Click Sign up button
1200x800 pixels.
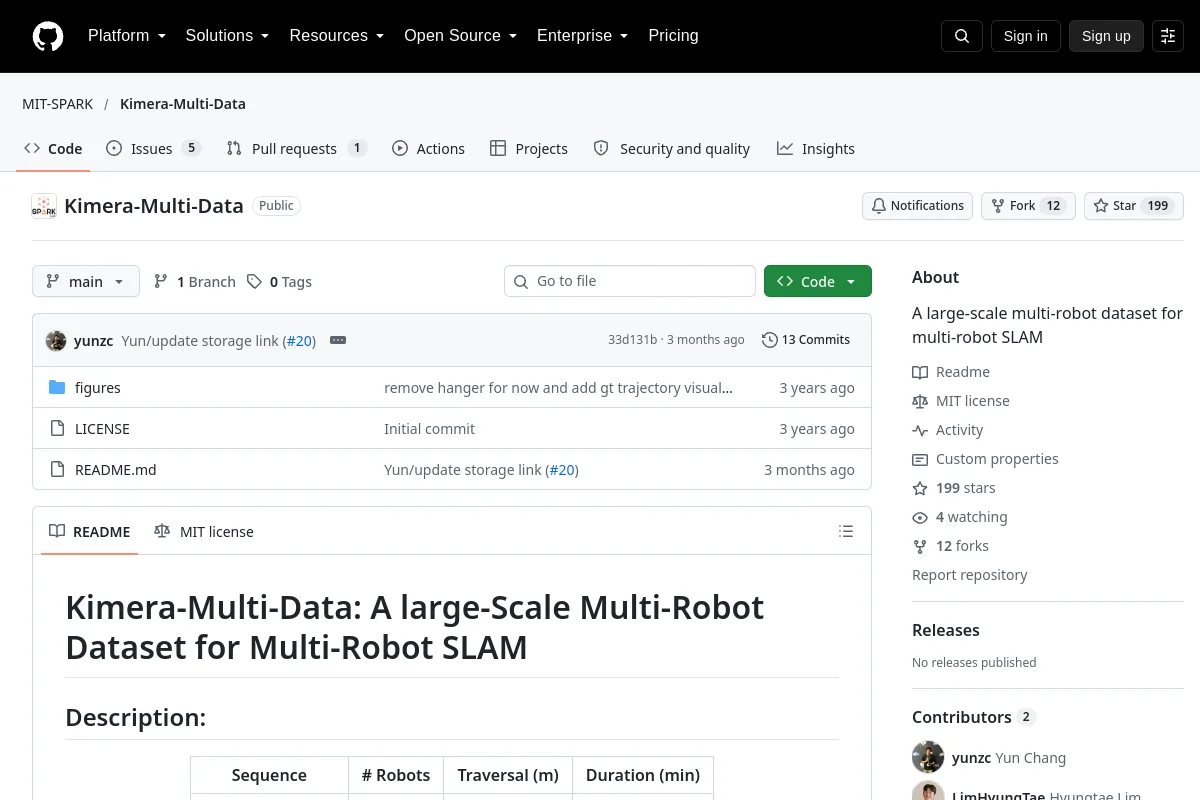(x=1106, y=36)
